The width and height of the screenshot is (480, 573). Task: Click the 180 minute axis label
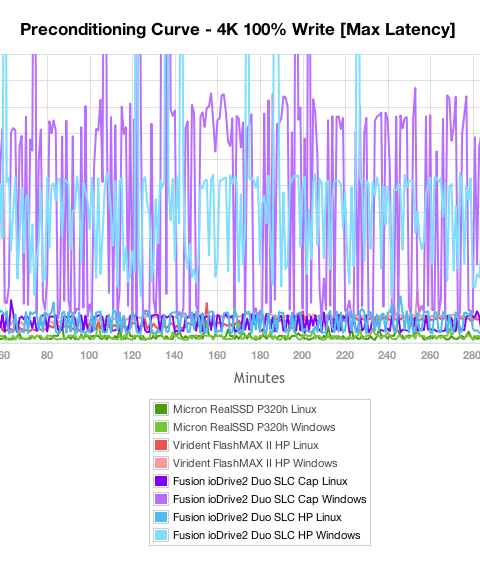click(x=260, y=355)
